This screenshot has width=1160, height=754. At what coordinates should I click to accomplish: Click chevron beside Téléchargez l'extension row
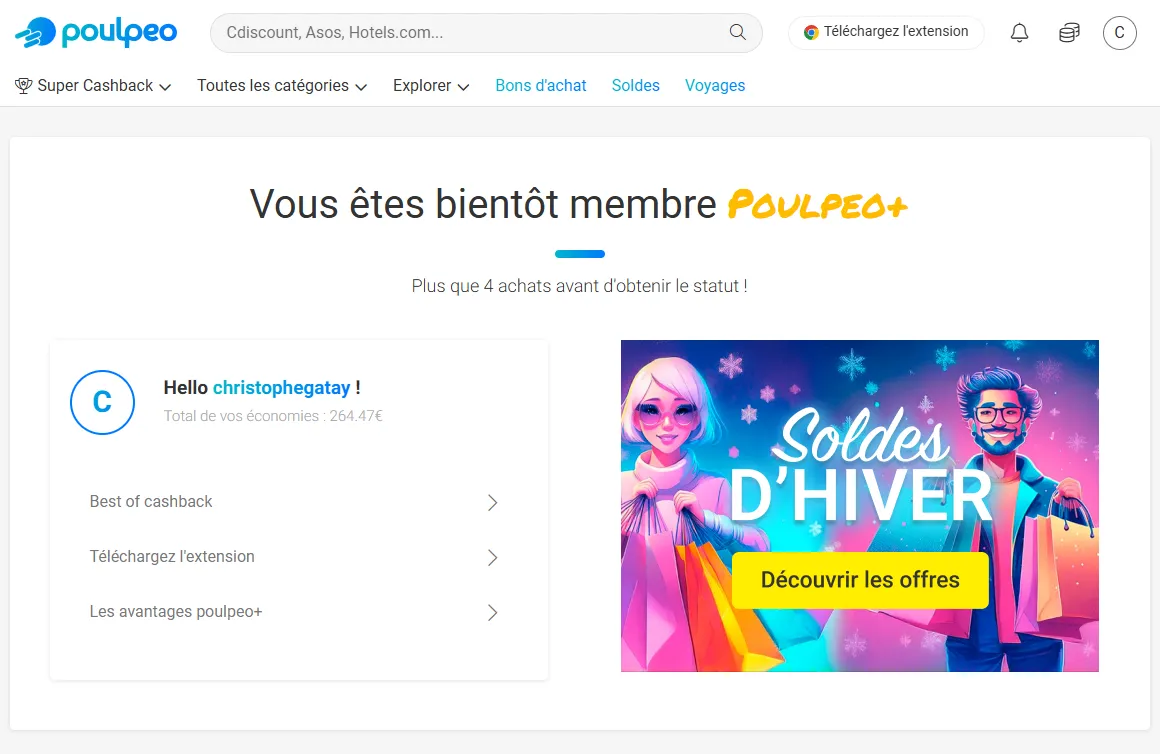click(493, 558)
